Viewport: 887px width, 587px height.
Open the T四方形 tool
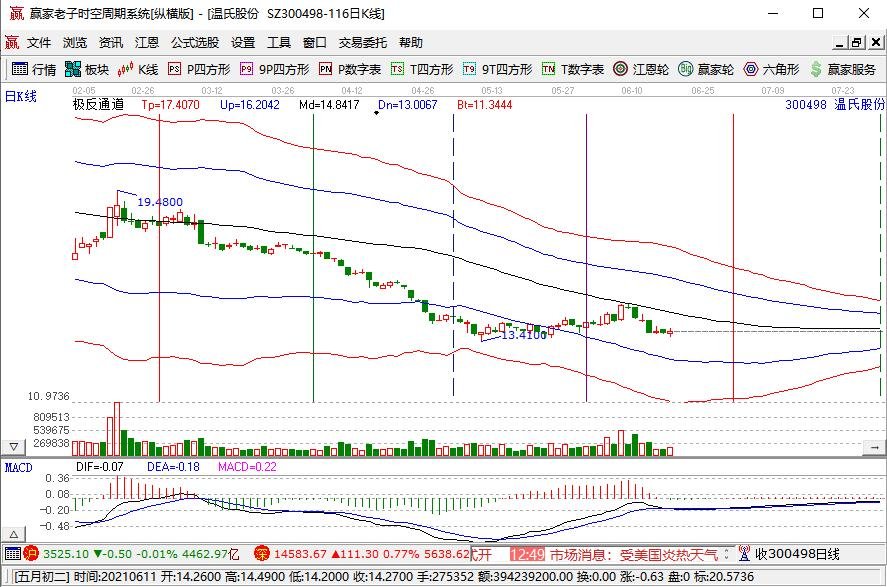(x=422, y=69)
